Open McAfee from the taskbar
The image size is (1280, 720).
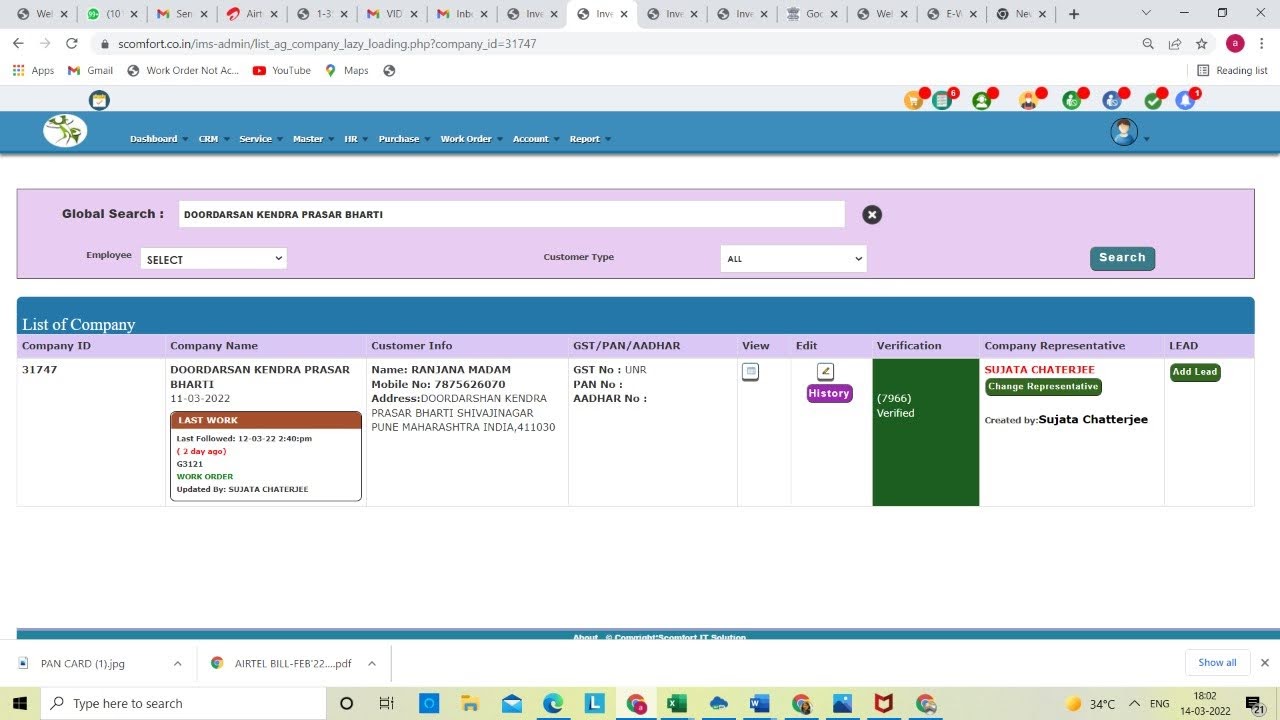point(883,704)
